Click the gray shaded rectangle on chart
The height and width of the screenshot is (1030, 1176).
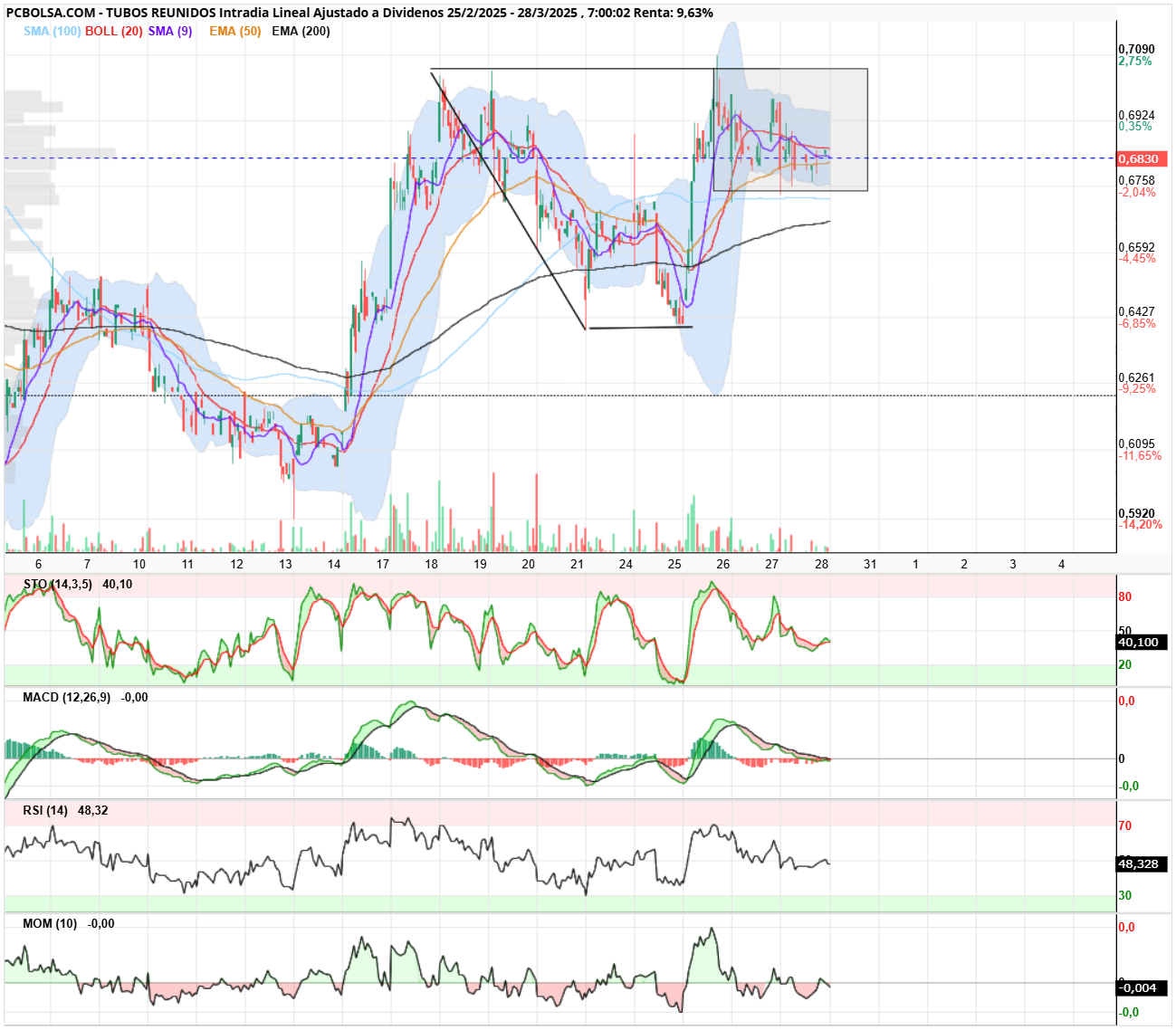[x=790, y=129]
